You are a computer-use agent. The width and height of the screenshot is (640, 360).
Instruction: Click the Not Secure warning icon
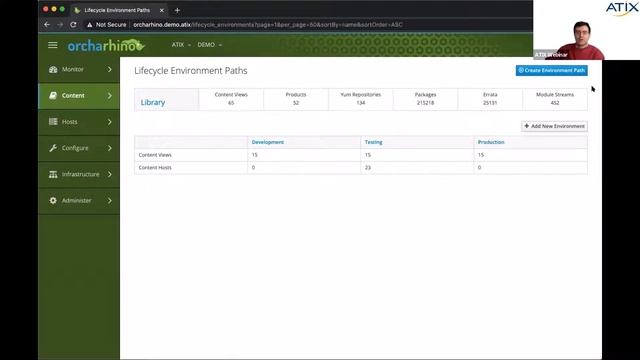tap(89, 24)
